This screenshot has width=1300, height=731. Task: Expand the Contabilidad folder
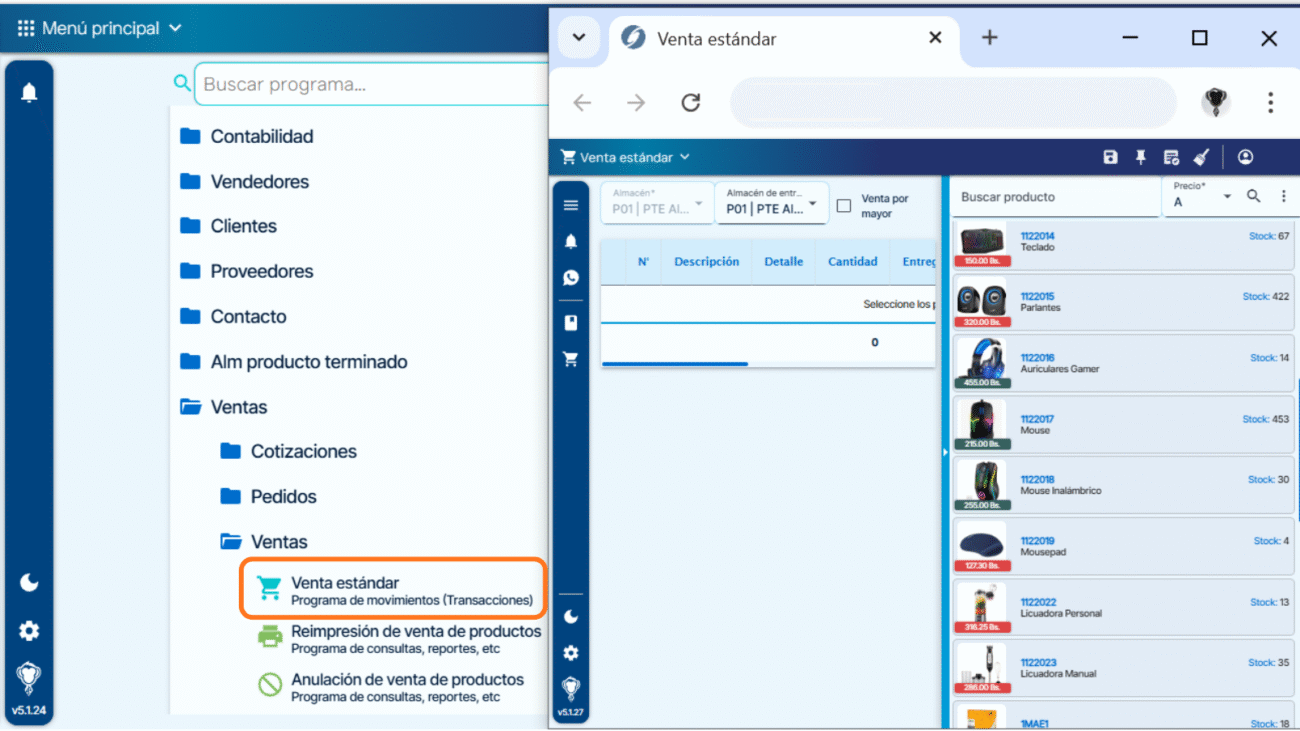click(261, 137)
